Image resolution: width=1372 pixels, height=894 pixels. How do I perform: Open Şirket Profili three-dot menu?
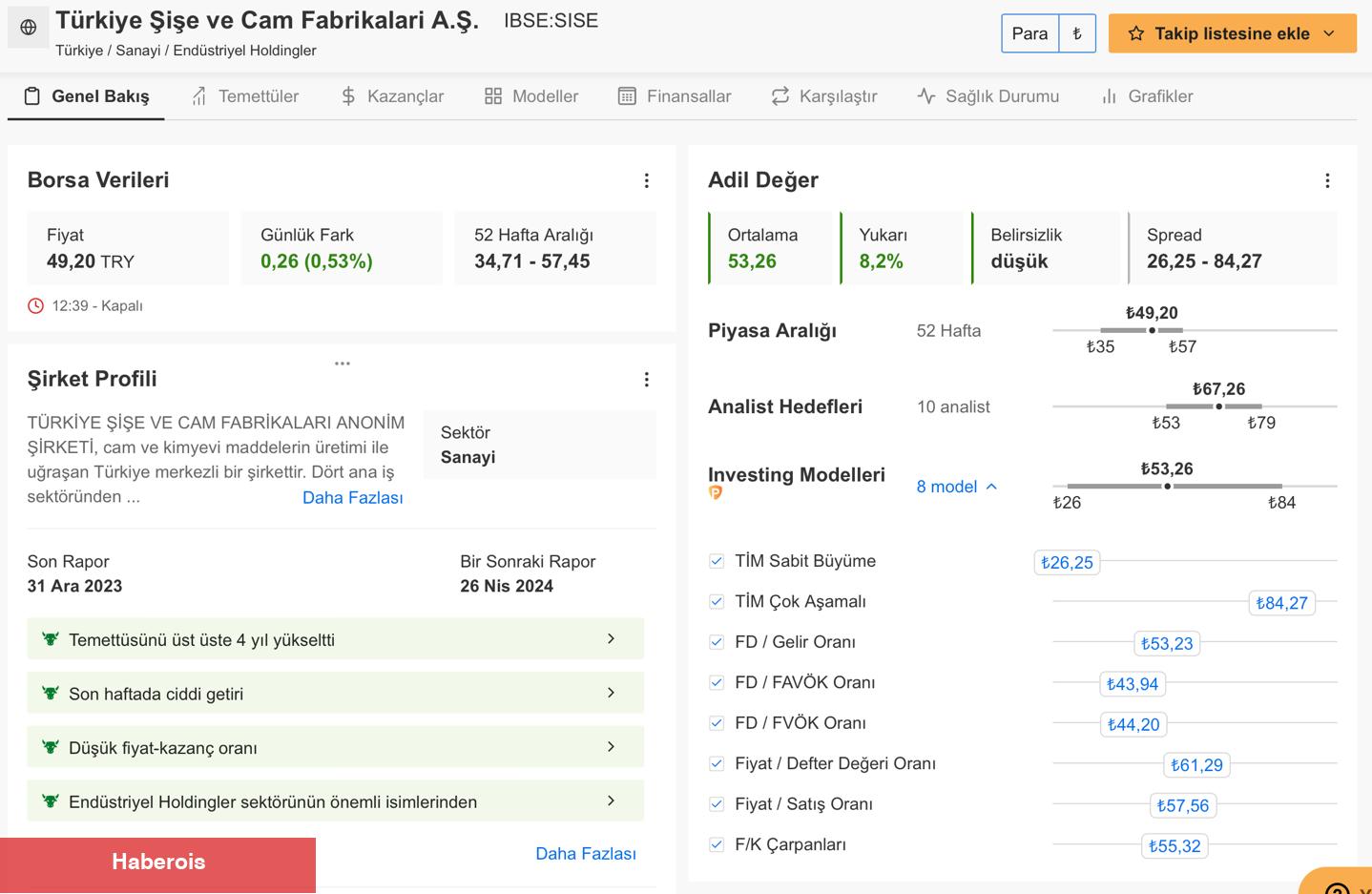pyautogui.click(x=647, y=380)
